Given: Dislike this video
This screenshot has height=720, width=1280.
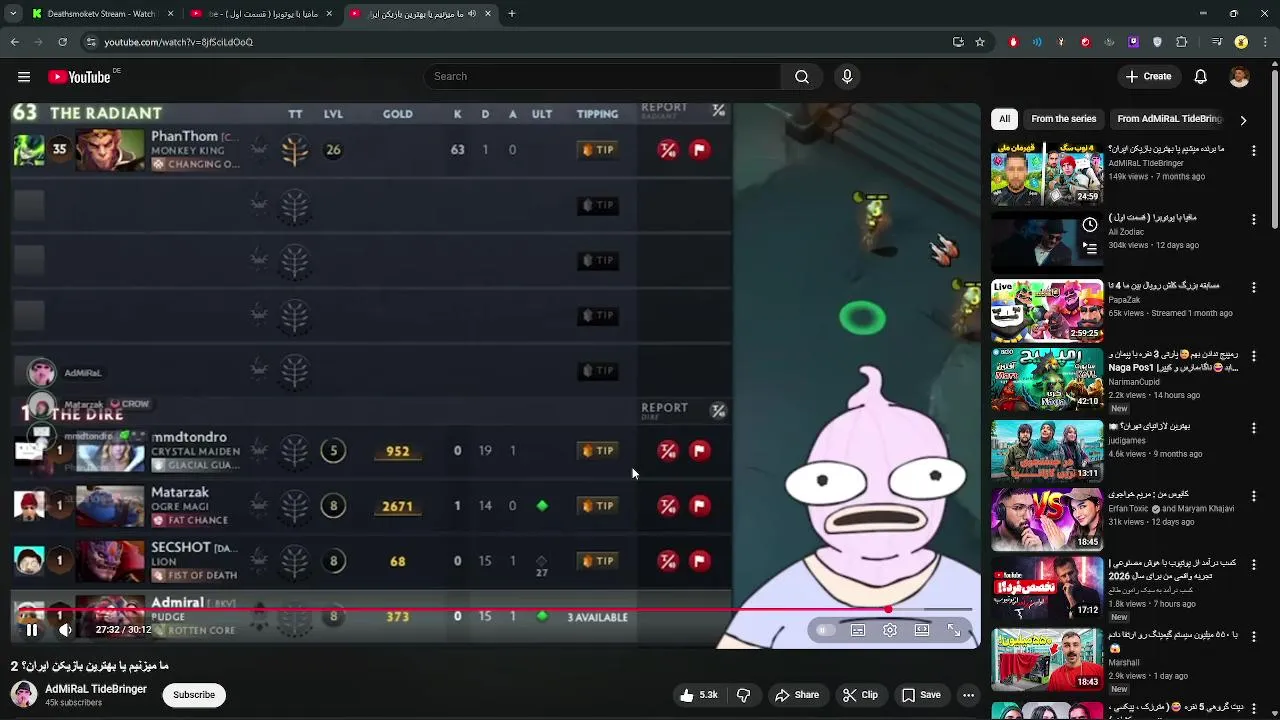Looking at the screenshot, I should pyautogui.click(x=743, y=695).
